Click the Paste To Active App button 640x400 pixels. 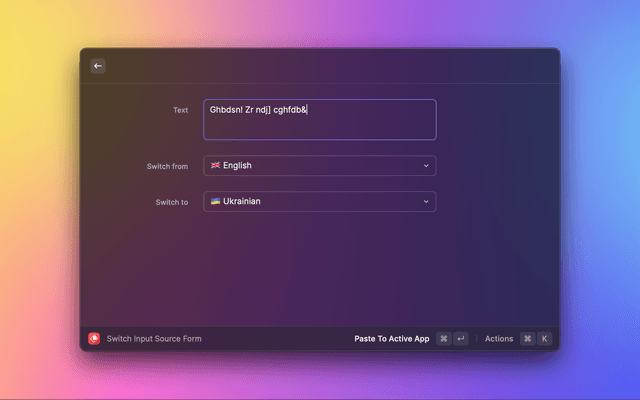pyautogui.click(x=391, y=339)
